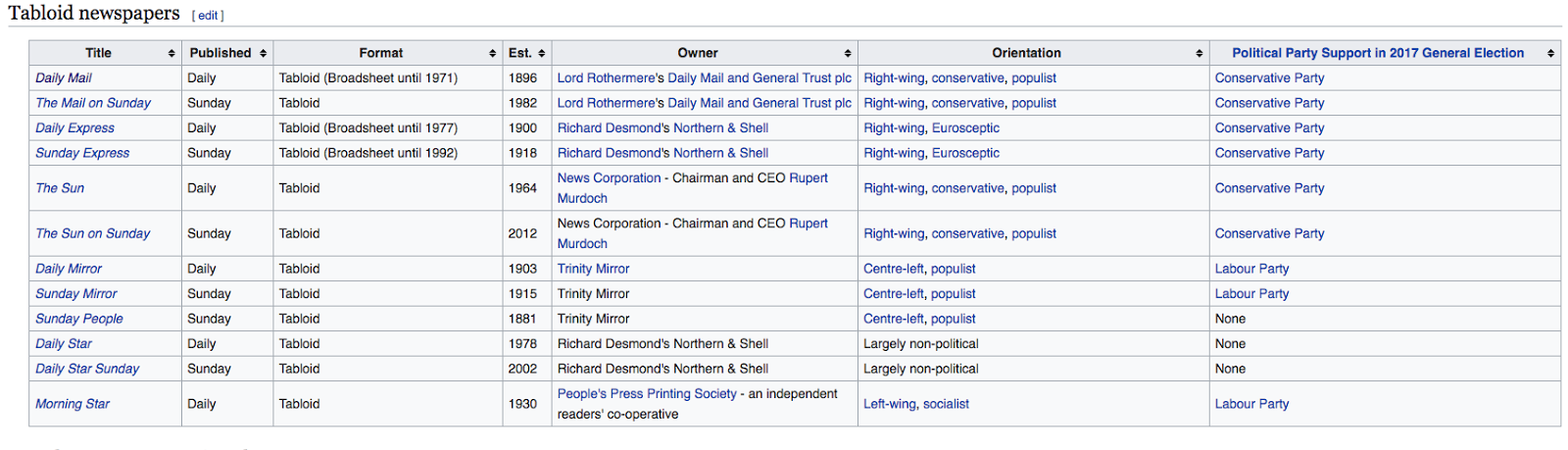Open Daily Mail and General Trust link in Daily Mail row
The height and width of the screenshot is (450, 1568).
click(759, 77)
